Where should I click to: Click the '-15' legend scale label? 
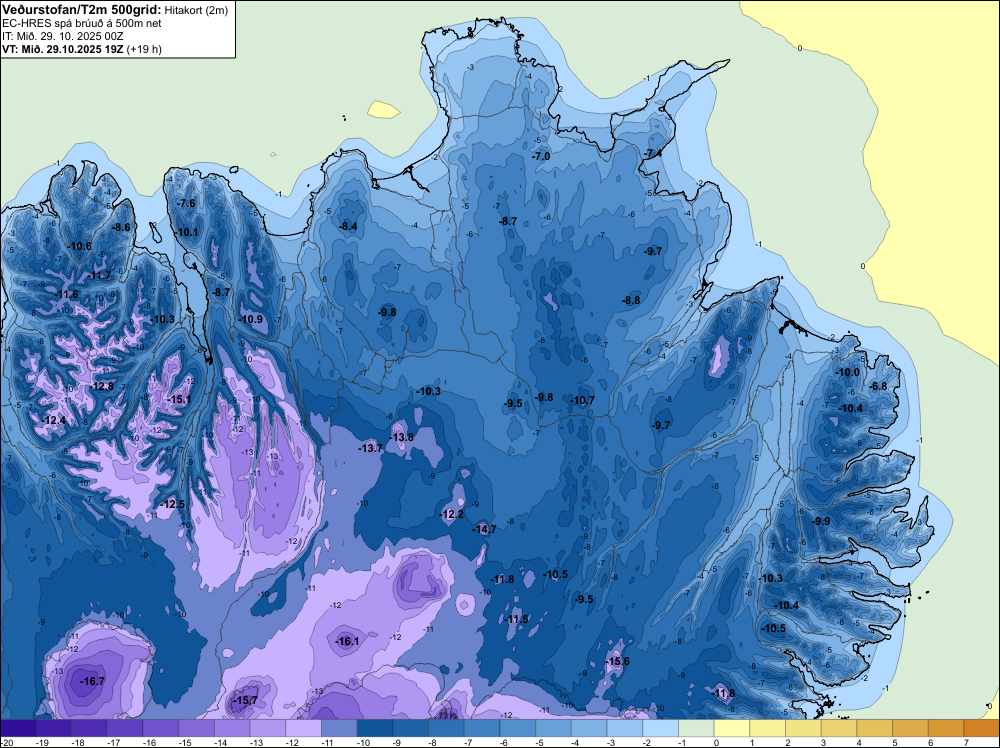[185, 742]
